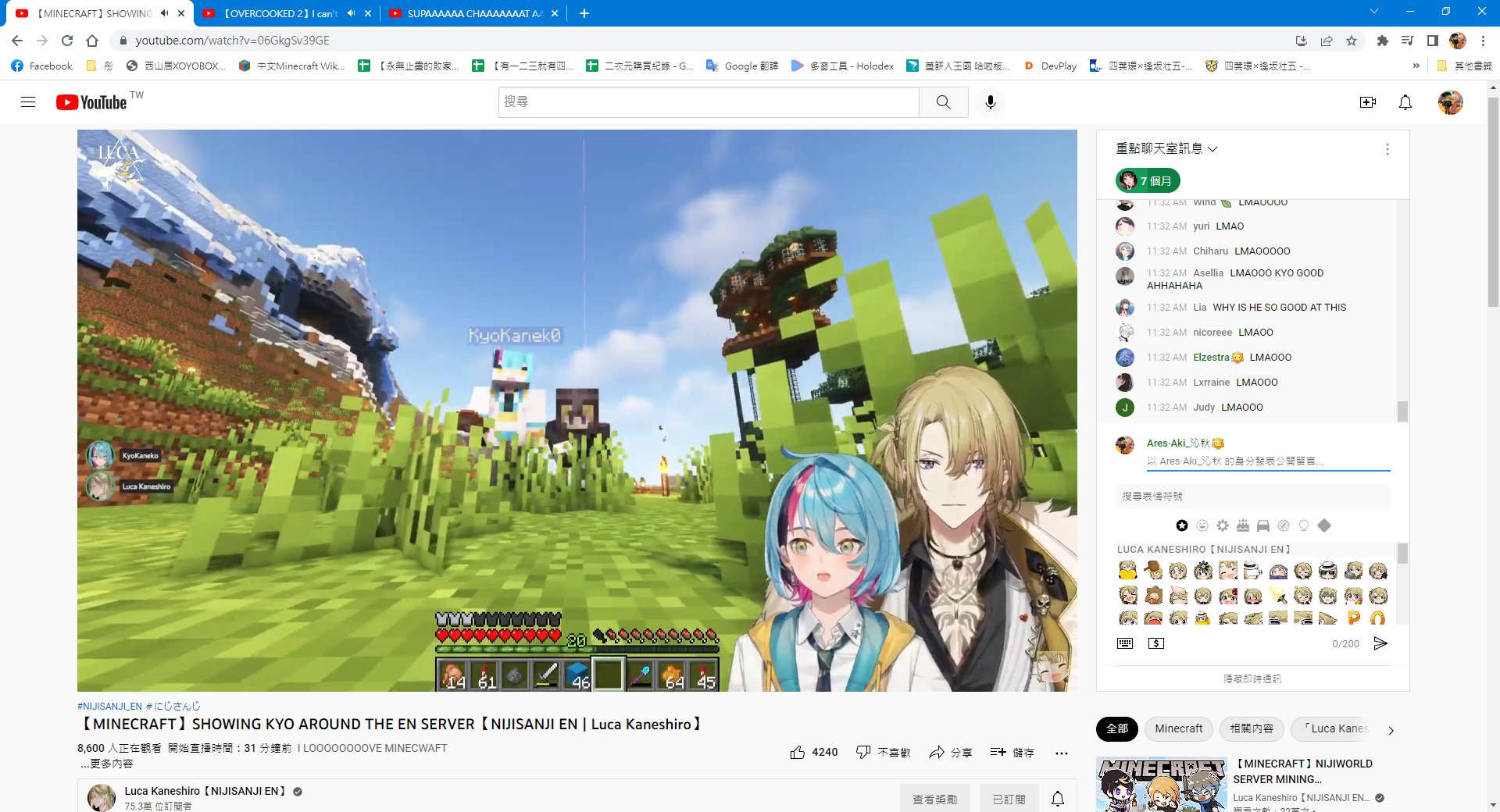Focus the YouTube search input field
The width and height of the screenshot is (1500, 812).
point(709,102)
